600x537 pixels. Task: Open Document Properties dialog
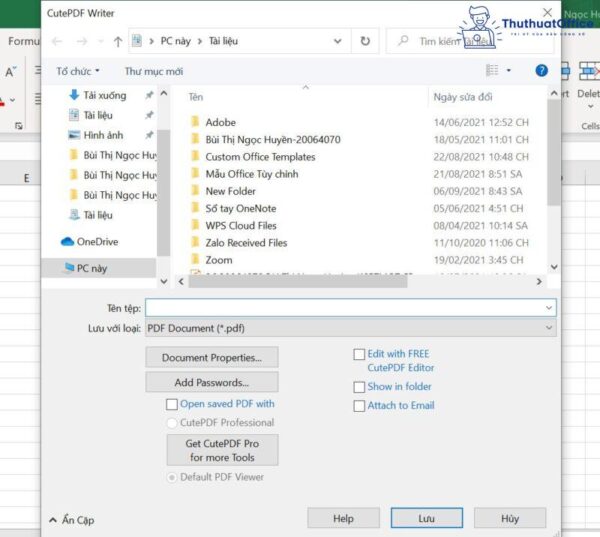212,357
